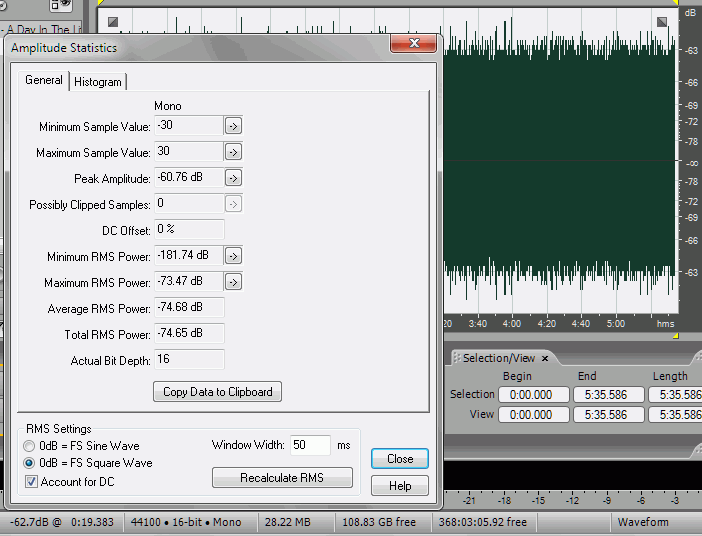Click the 44100 • 16-bit • Mono status entry

186,522
